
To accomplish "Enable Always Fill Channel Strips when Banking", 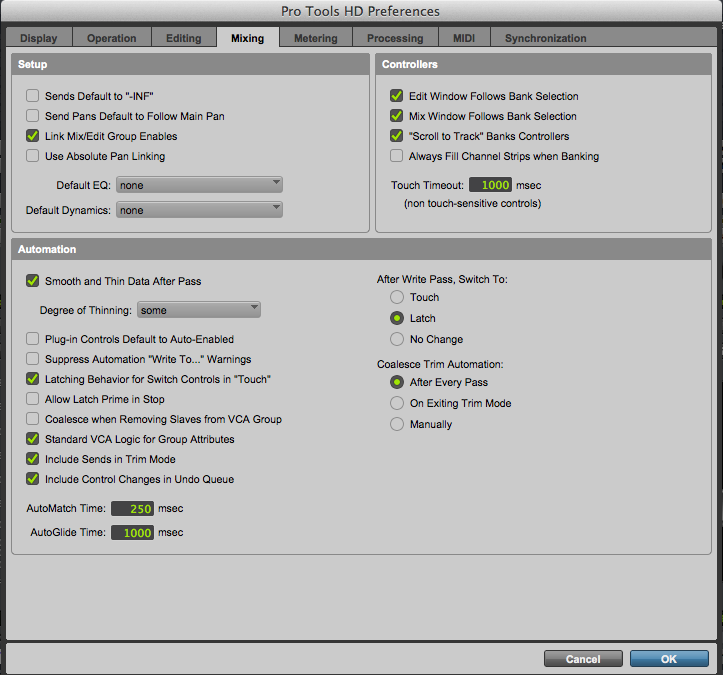I will (397, 156).
